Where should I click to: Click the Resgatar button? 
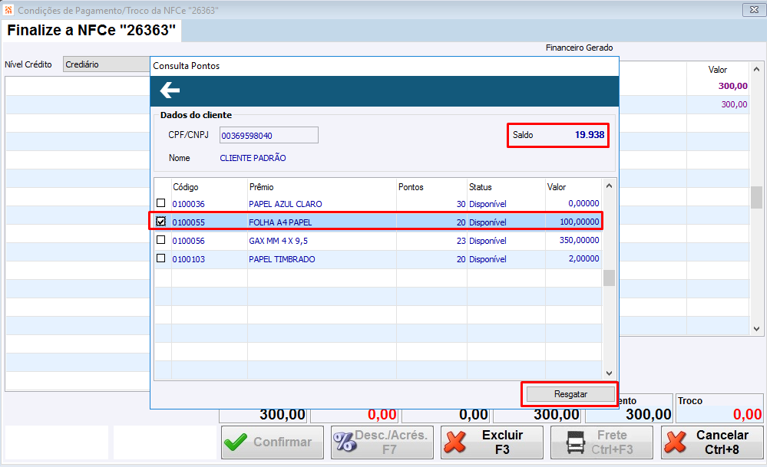571,394
